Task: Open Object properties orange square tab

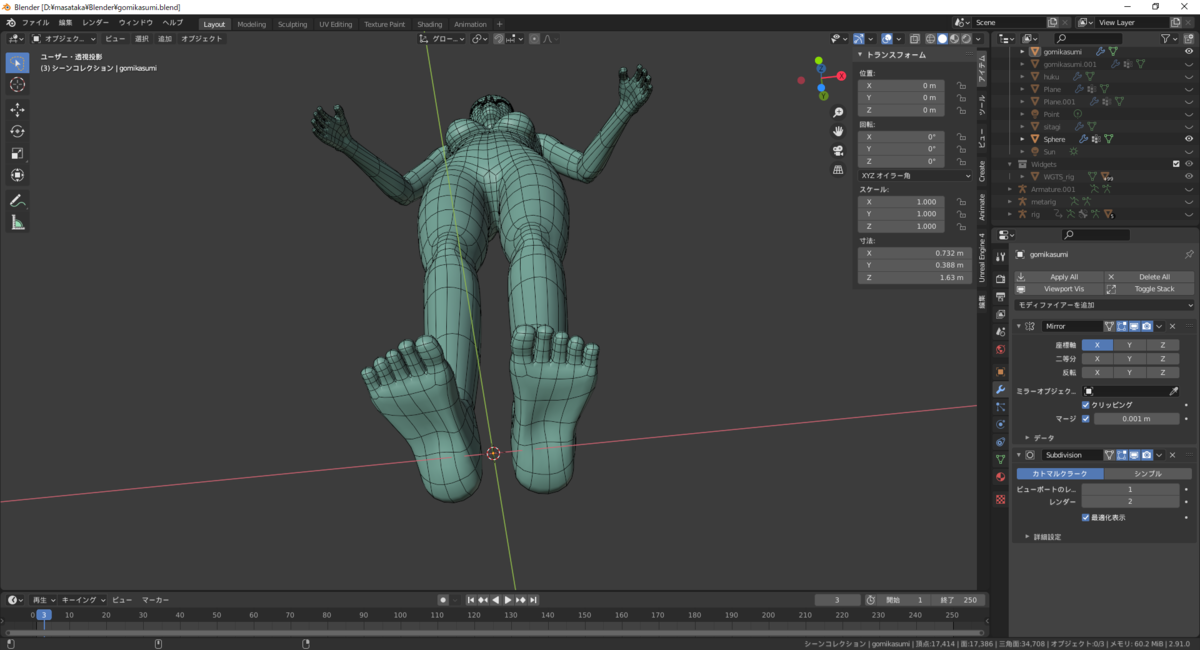Action: click(x=1000, y=371)
